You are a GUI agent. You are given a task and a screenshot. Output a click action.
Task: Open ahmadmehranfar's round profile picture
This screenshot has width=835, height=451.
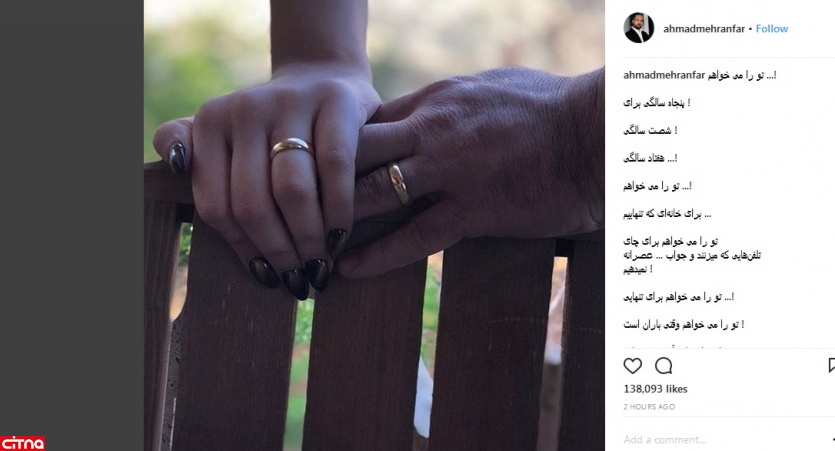[x=638, y=28]
